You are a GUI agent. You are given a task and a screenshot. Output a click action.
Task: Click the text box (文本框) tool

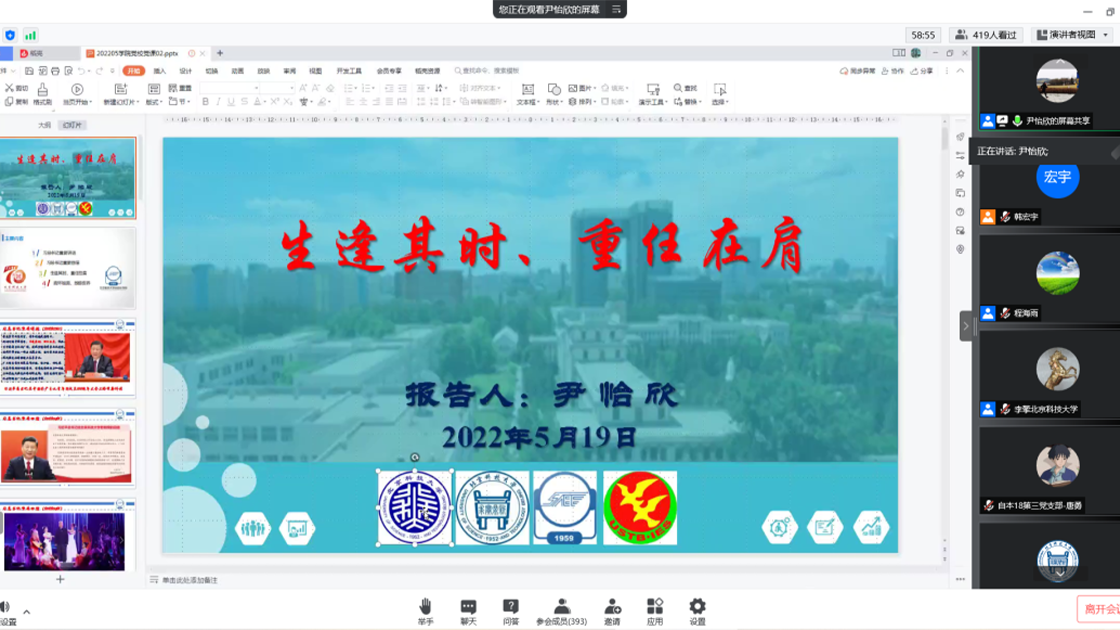point(527,94)
